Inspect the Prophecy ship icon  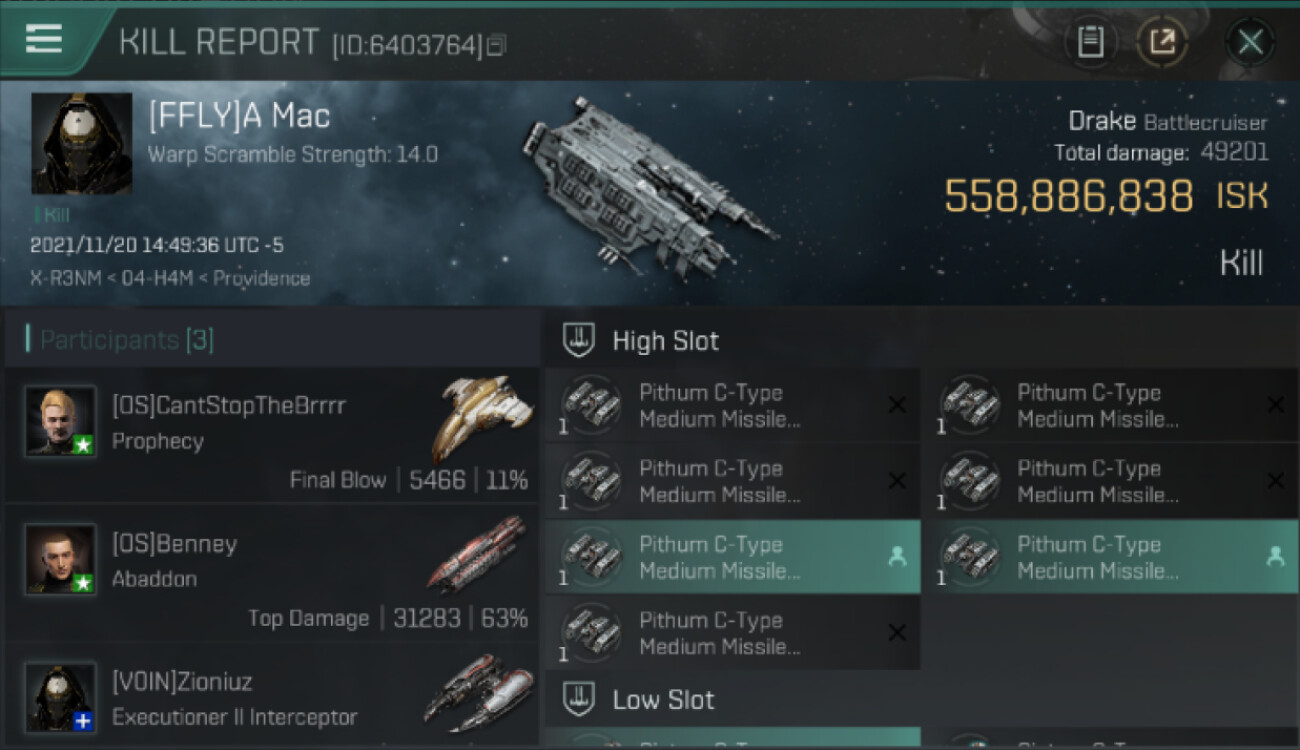coord(482,417)
